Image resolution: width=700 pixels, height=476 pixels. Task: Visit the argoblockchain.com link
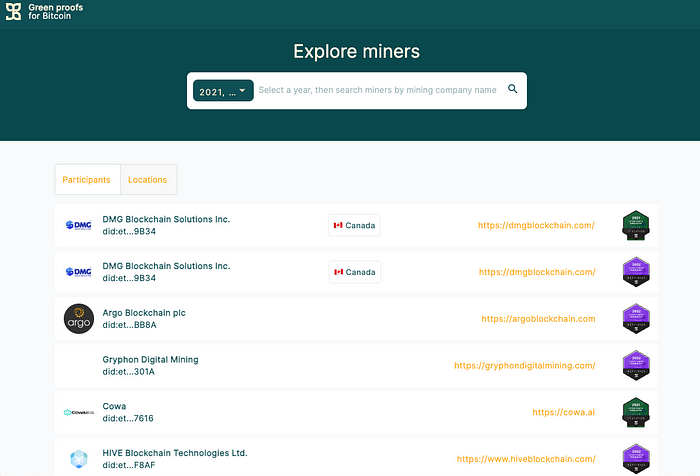tap(538, 319)
